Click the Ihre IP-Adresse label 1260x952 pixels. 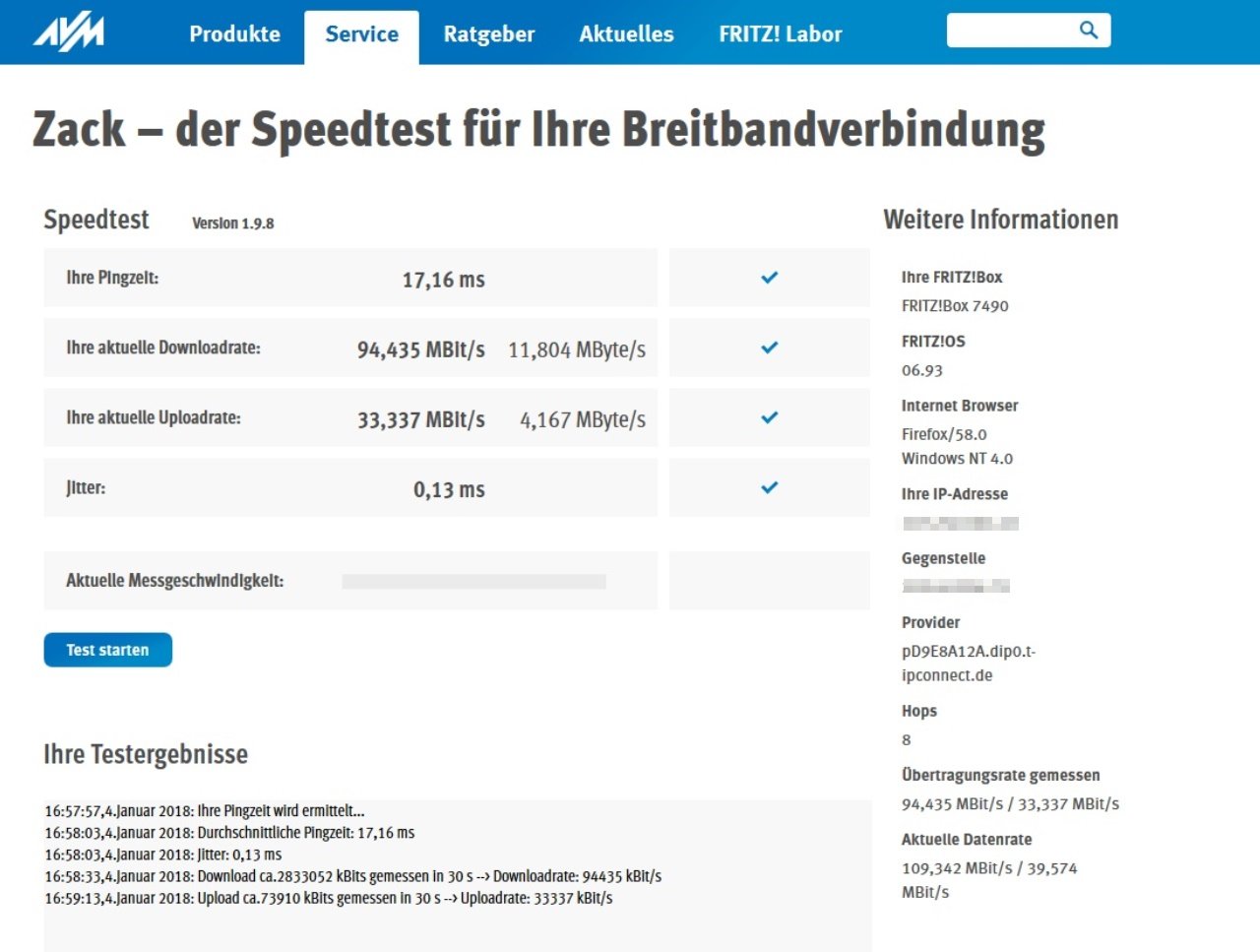click(x=955, y=494)
